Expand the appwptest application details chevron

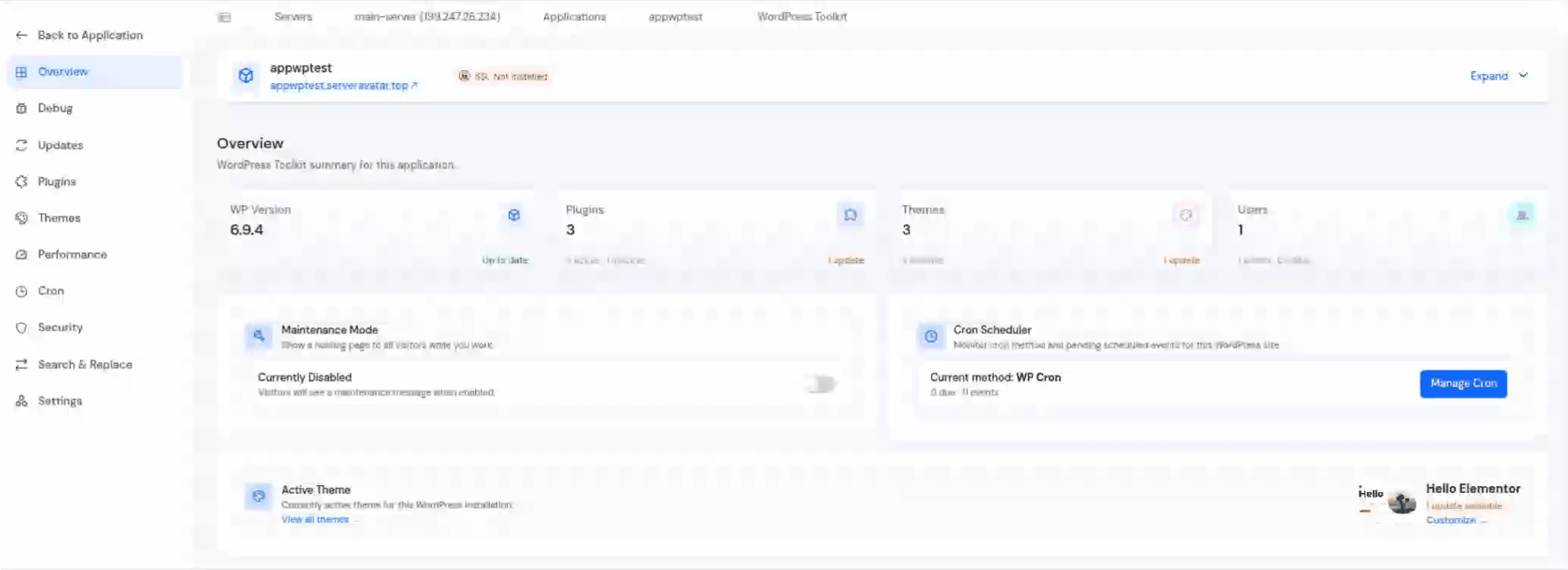coord(1523,75)
